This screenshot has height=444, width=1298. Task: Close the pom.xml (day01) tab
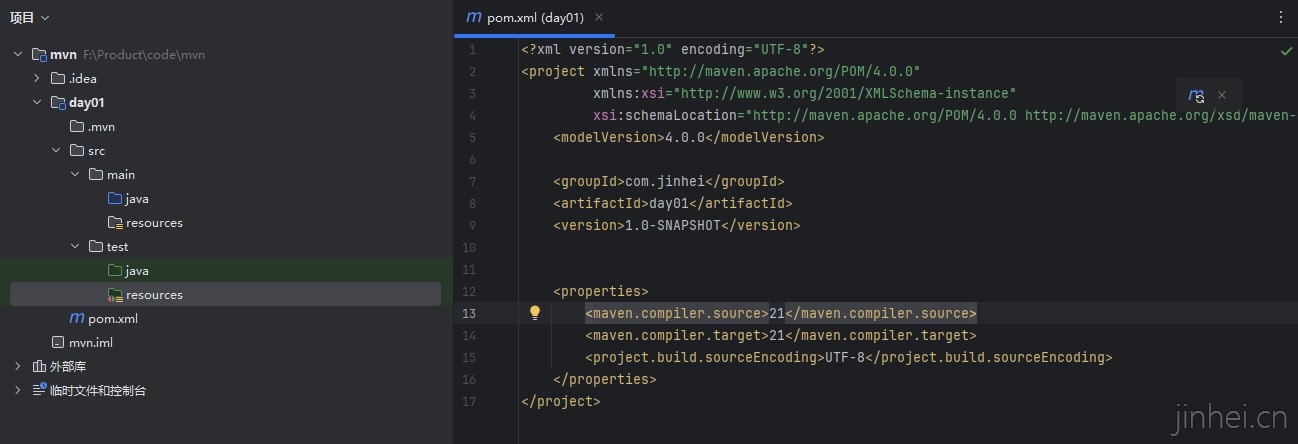(599, 17)
